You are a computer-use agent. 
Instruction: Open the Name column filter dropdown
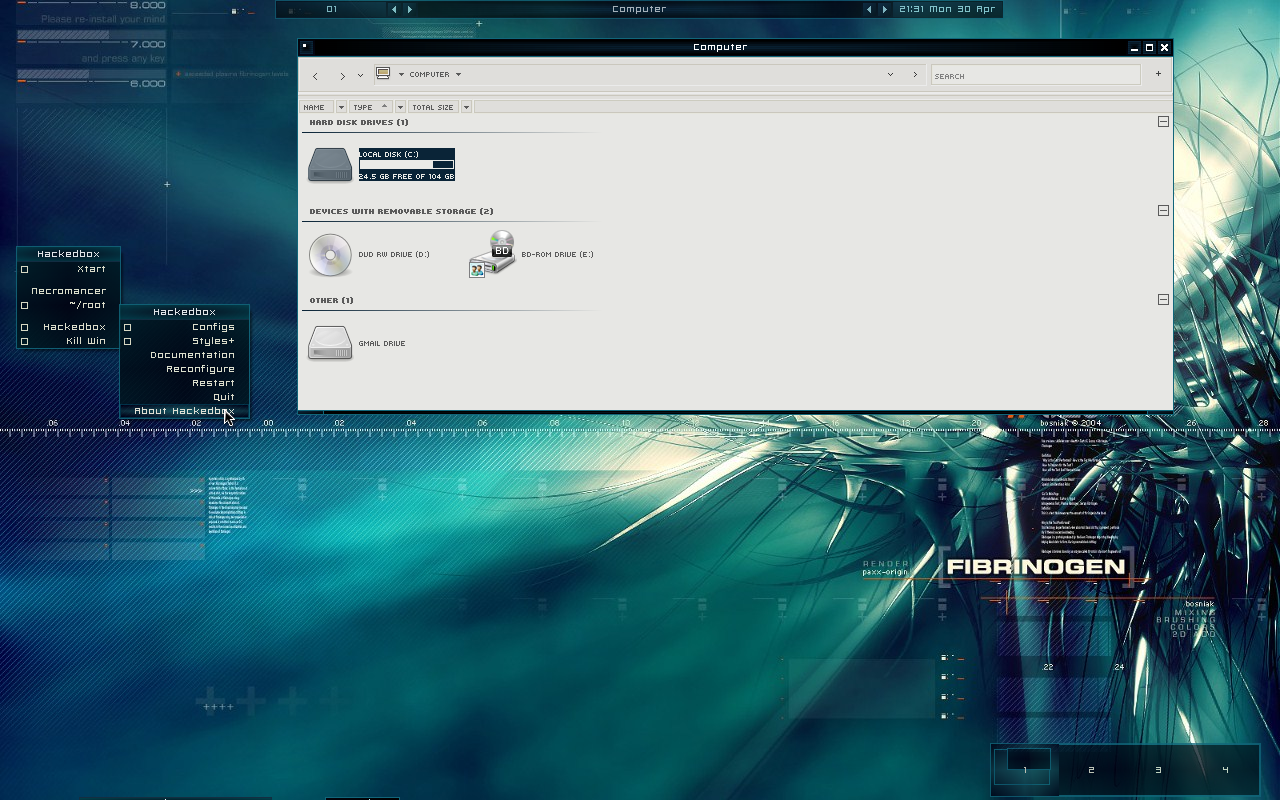(x=341, y=107)
